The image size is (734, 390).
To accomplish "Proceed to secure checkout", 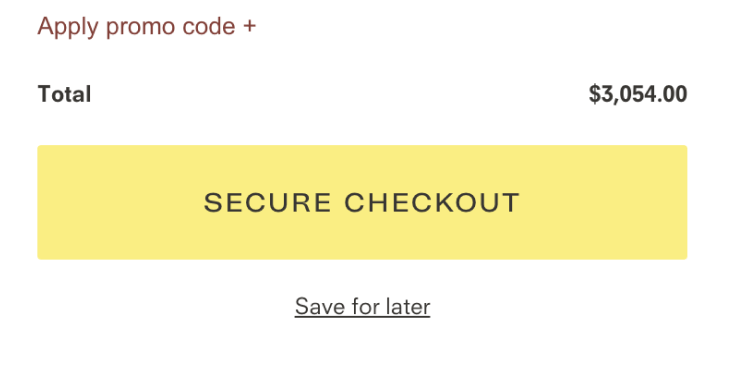I will coord(362,202).
